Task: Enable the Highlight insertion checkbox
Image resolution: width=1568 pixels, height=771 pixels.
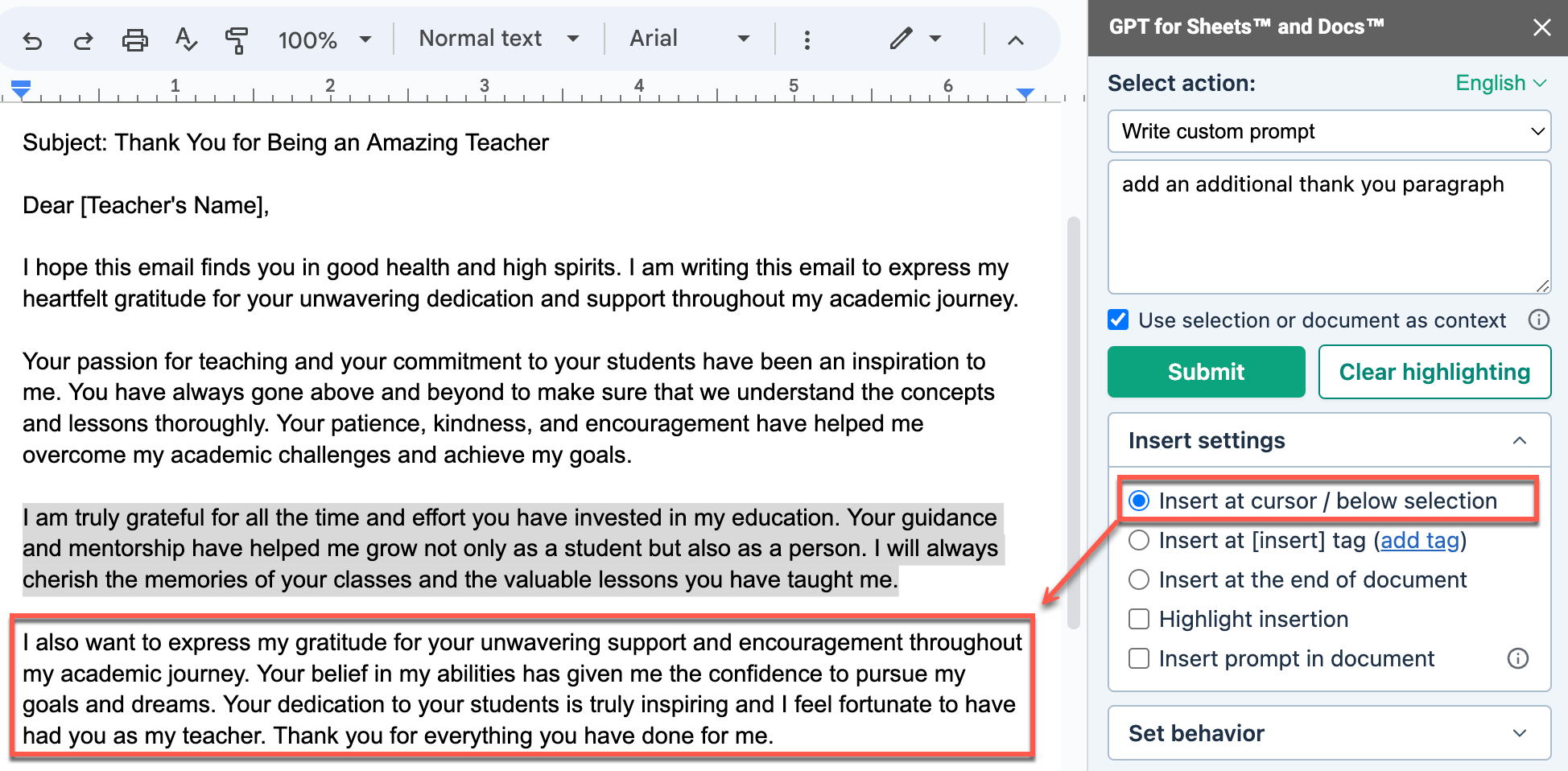Action: pyautogui.click(x=1139, y=619)
